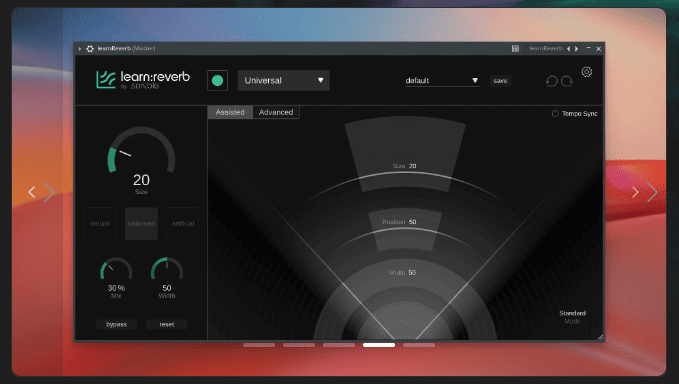
Task: Open the settings gear in plugin
Action: coord(587,72)
